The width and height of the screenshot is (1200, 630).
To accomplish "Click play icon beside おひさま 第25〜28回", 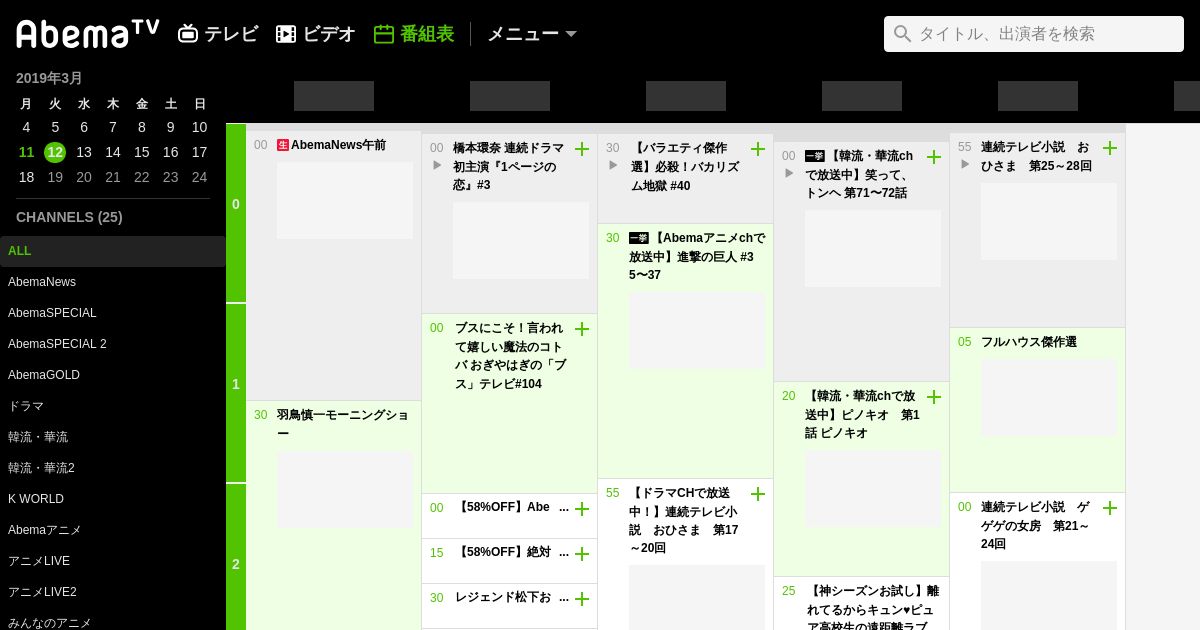I will [x=965, y=164].
